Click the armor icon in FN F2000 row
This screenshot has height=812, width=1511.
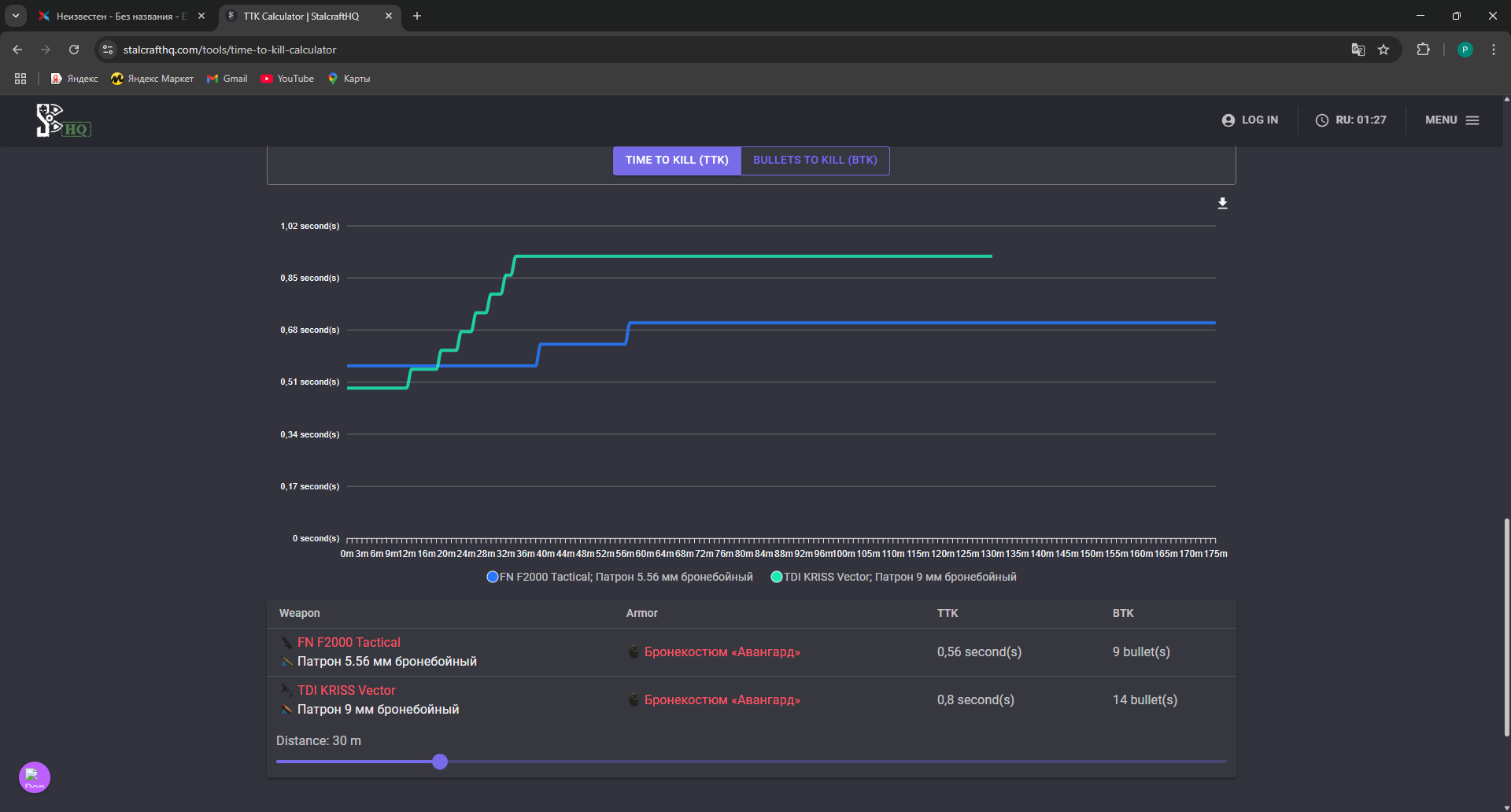coord(634,651)
